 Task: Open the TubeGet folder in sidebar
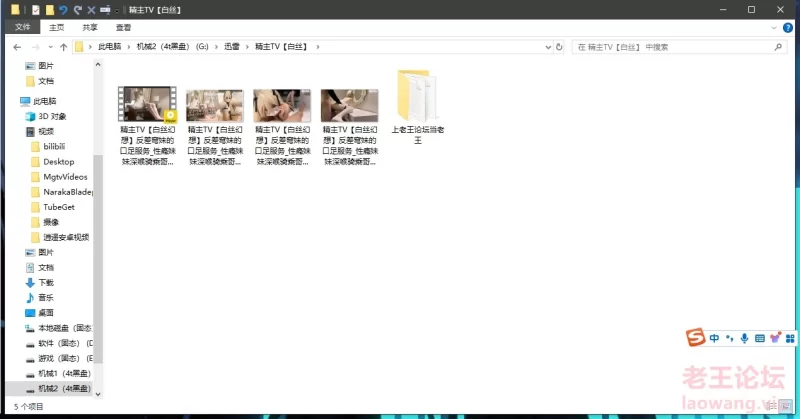click(x=52, y=207)
